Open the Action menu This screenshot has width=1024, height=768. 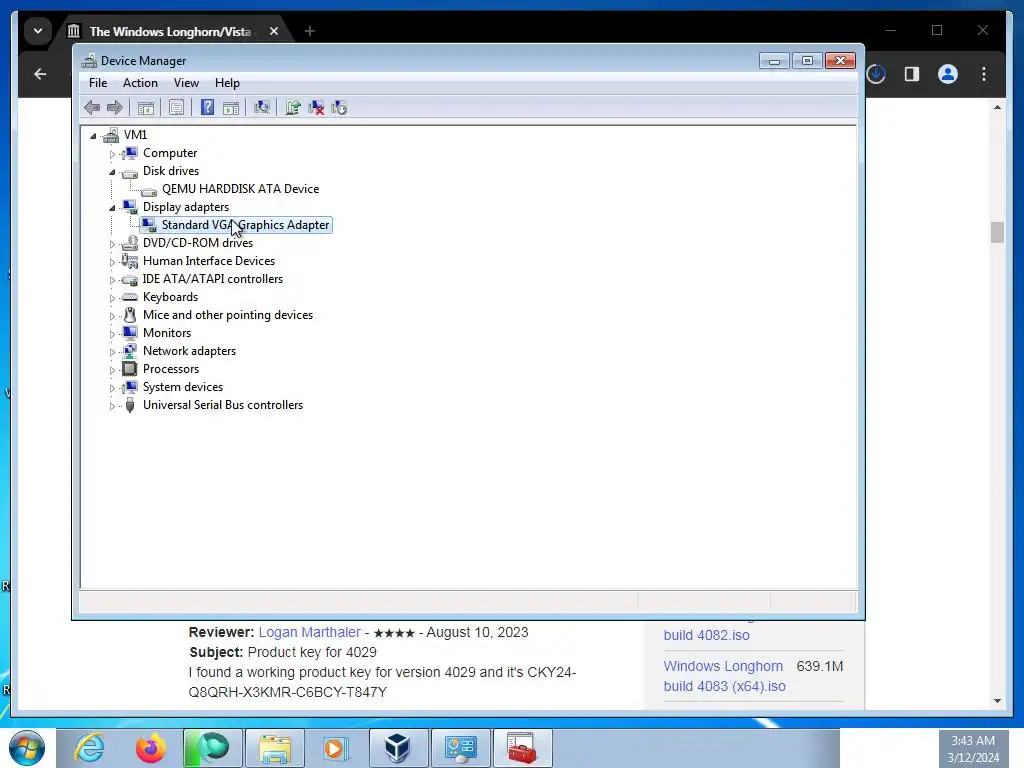coord(140,83)
